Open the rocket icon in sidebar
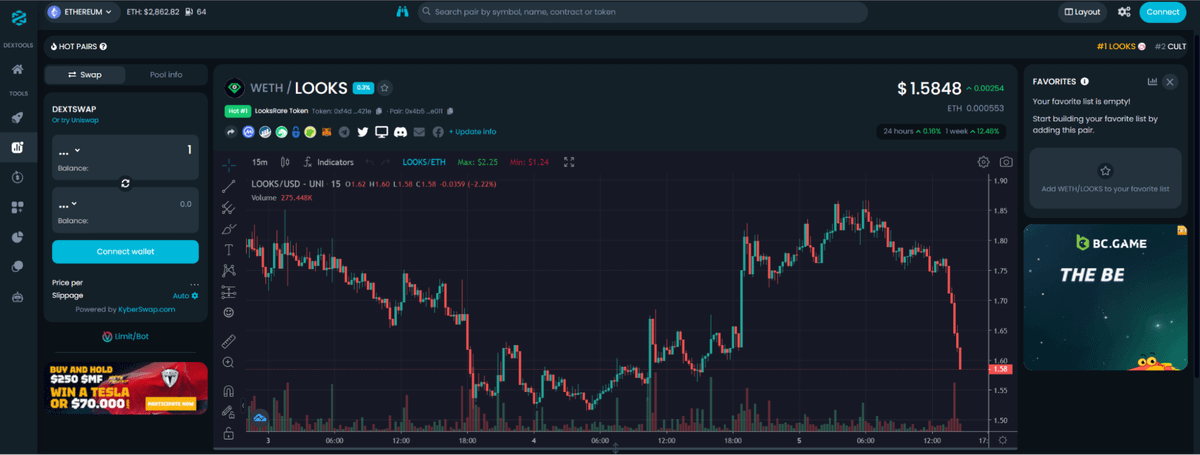 [x=17, y=117]
